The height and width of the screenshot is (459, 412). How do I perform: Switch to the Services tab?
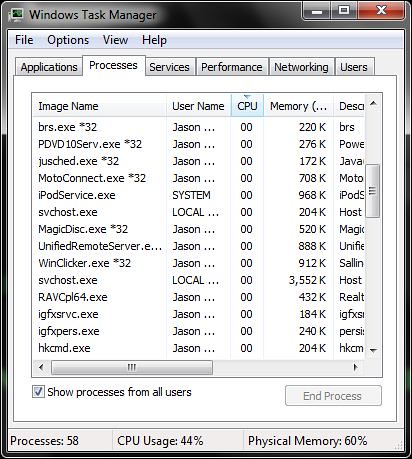coord(169,67)
